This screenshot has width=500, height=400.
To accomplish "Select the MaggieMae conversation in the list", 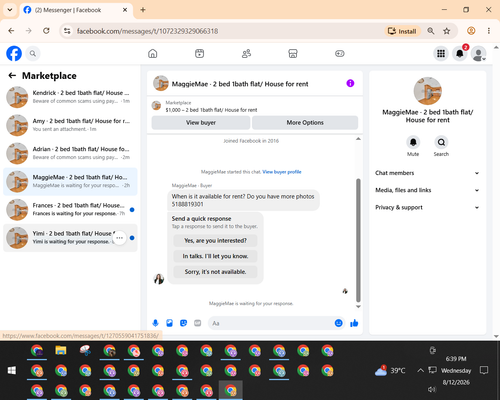I will tap(70, 181).
